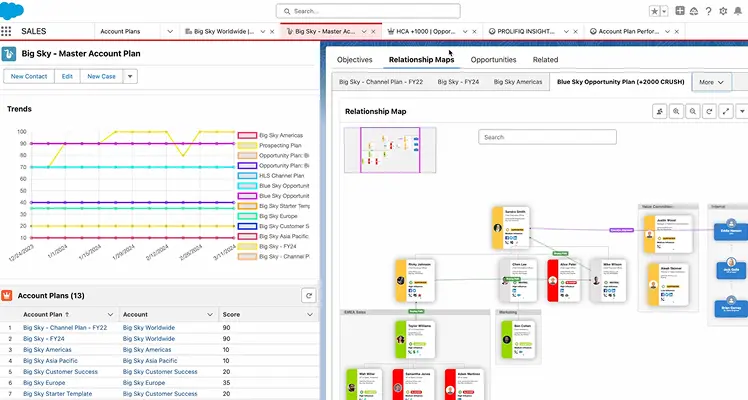Viewport: 748px width, 400px height.
Task: Close the Big Sky Worldwide tab
Action: pos(272,31)
